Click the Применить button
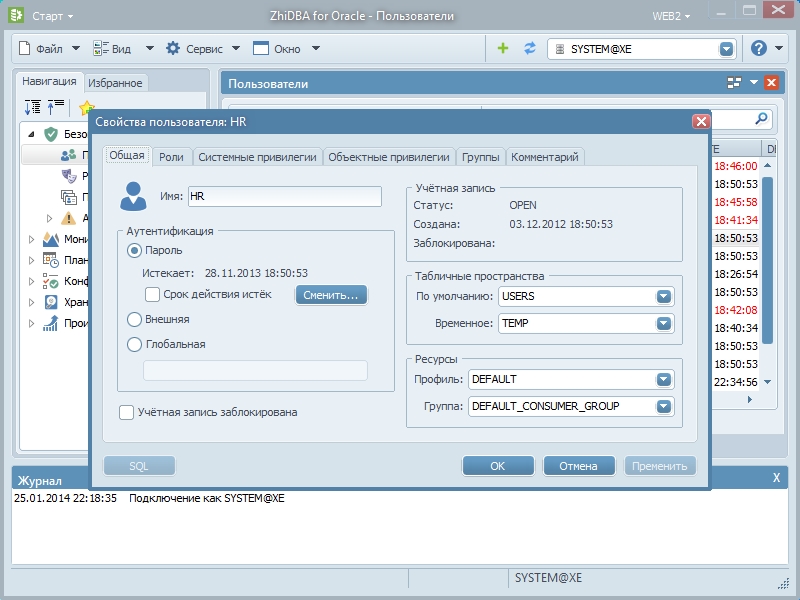 click(x=660, y=466)
